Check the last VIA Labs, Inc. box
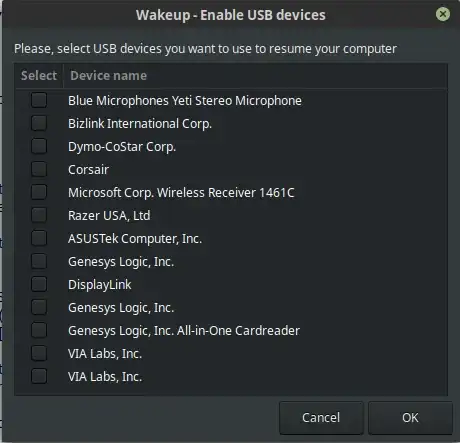 tap(39, 376)
